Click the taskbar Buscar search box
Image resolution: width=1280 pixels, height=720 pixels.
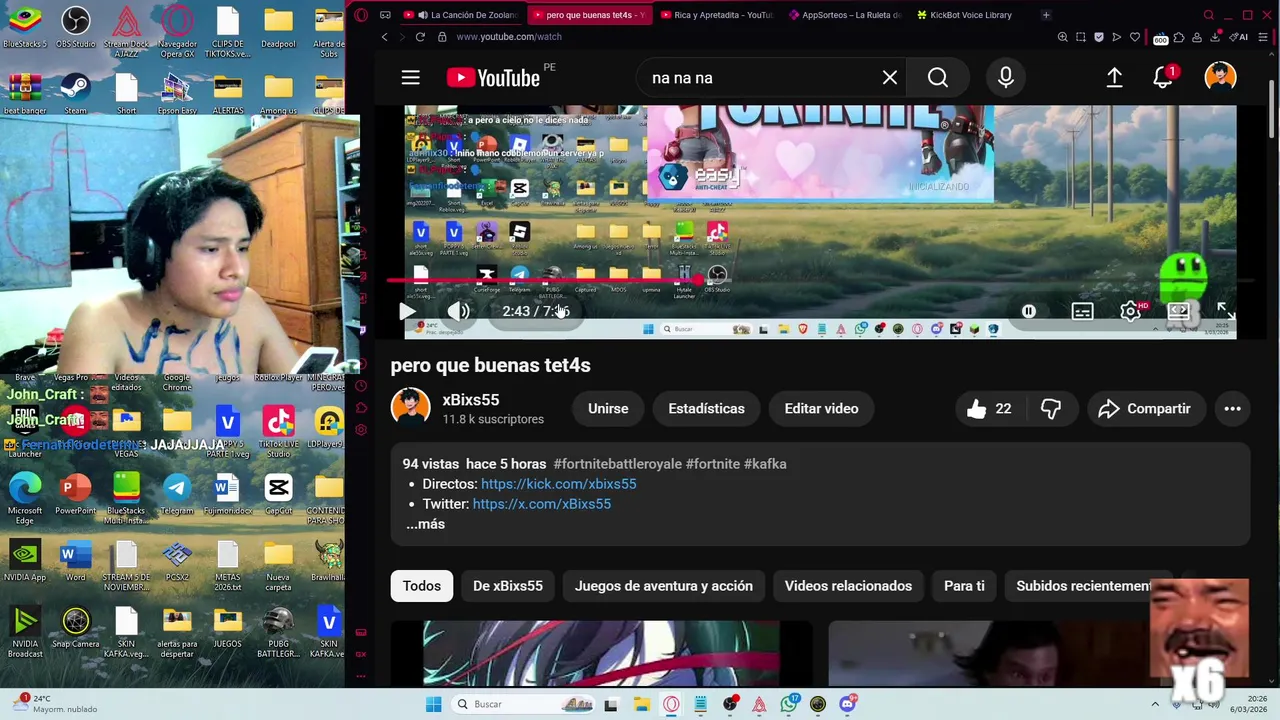tap(523, 704)
